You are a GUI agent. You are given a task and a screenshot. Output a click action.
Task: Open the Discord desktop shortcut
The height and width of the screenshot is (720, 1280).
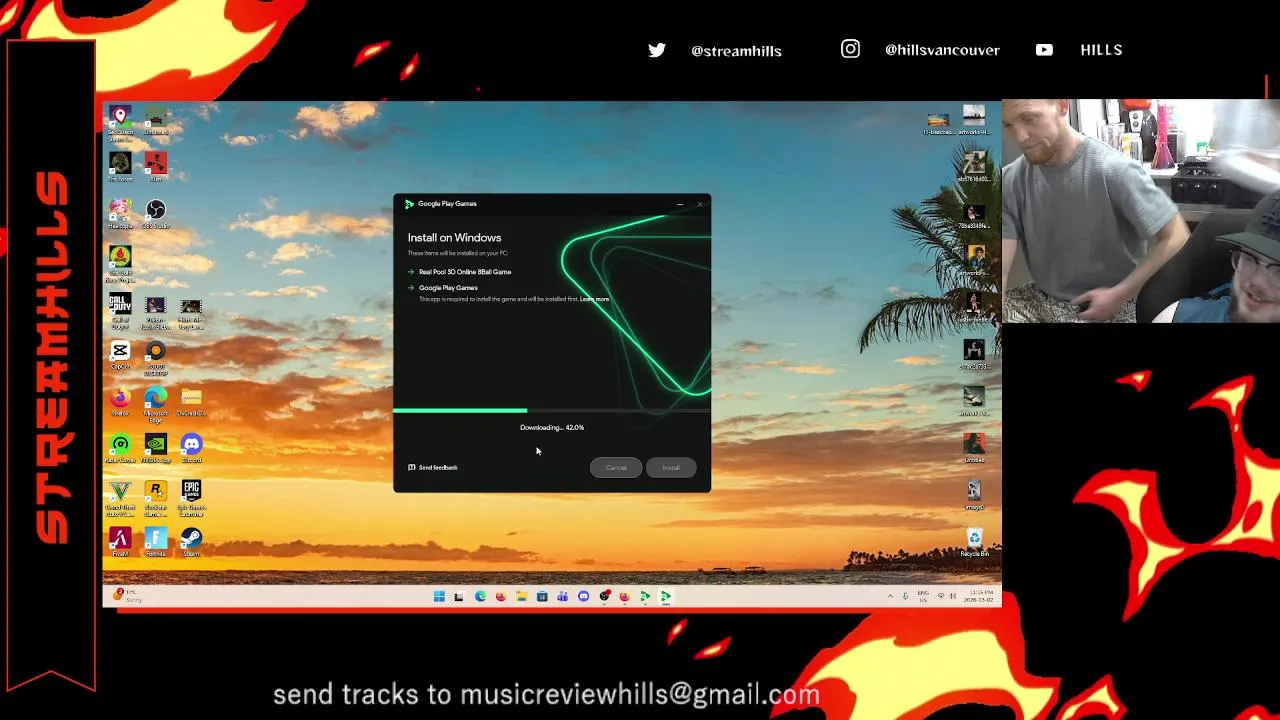coord(191,448)
